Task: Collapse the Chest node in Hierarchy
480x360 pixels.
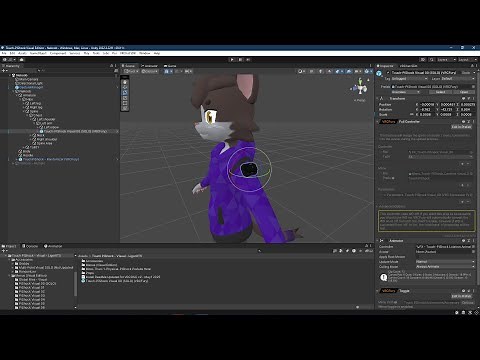Action: click(28, 115)
